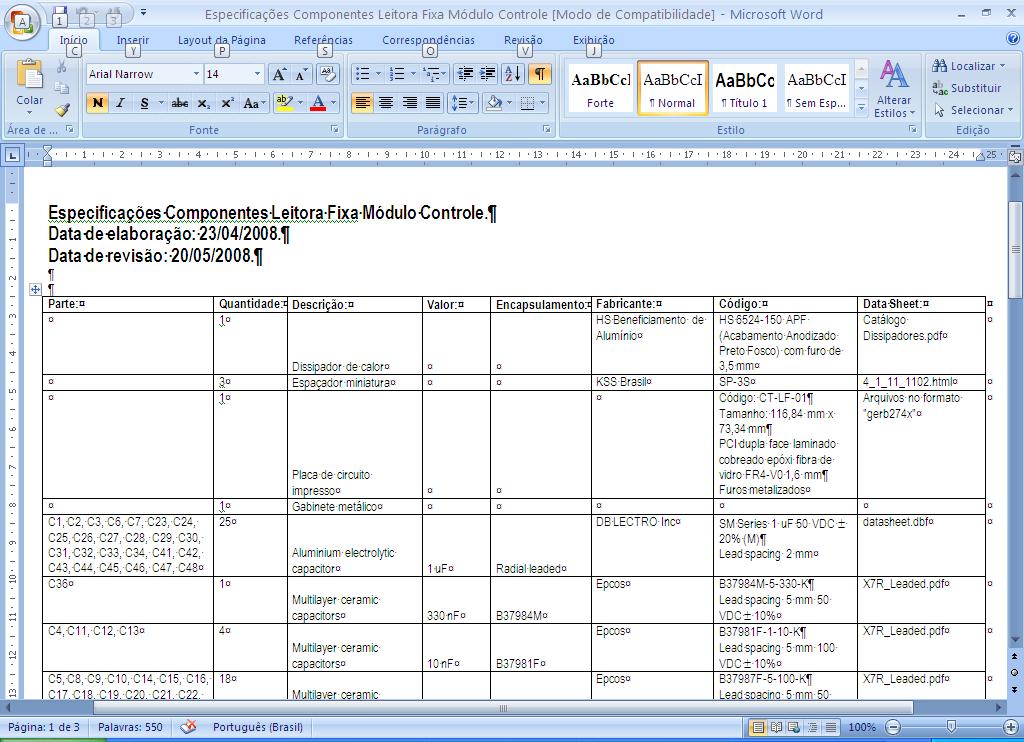
Task: Click the Substituir button
Action: pos(967,88)
